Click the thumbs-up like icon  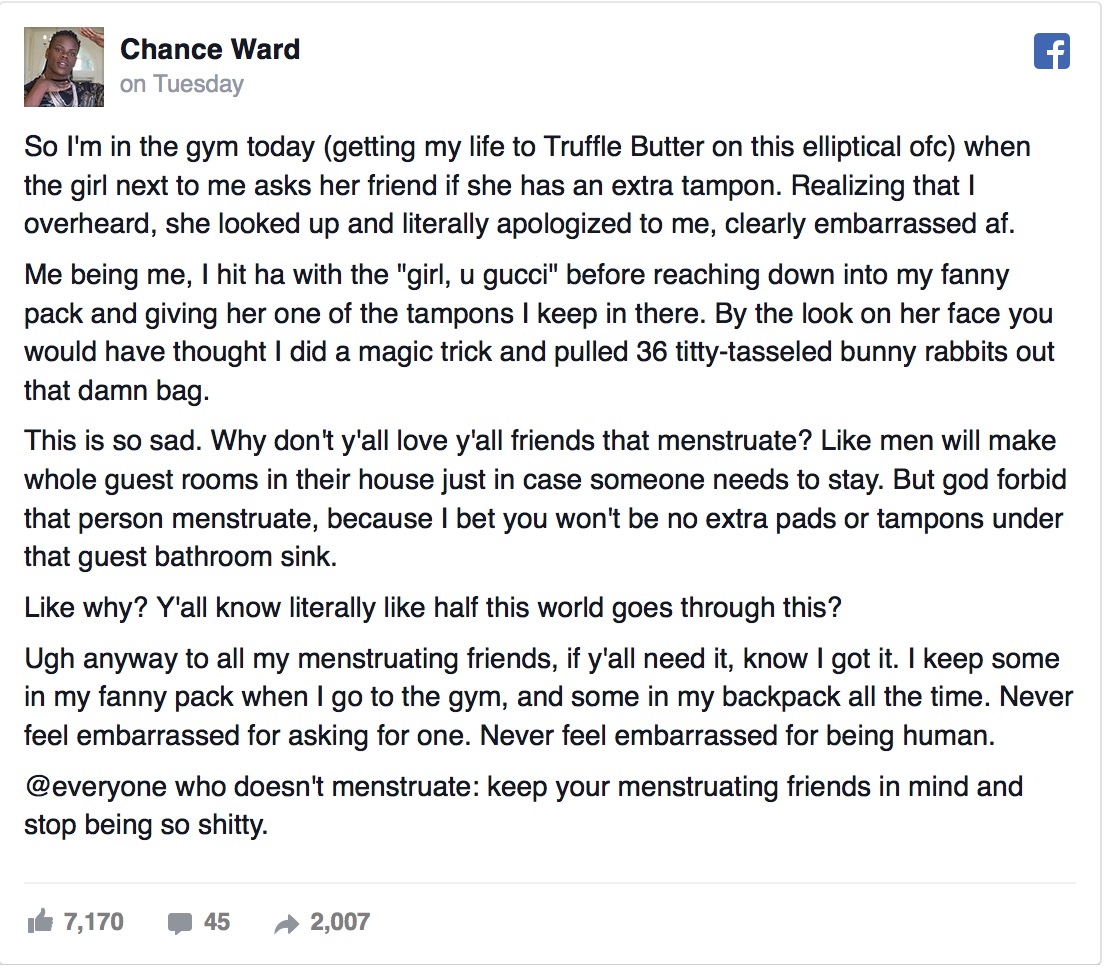(40, 921)
